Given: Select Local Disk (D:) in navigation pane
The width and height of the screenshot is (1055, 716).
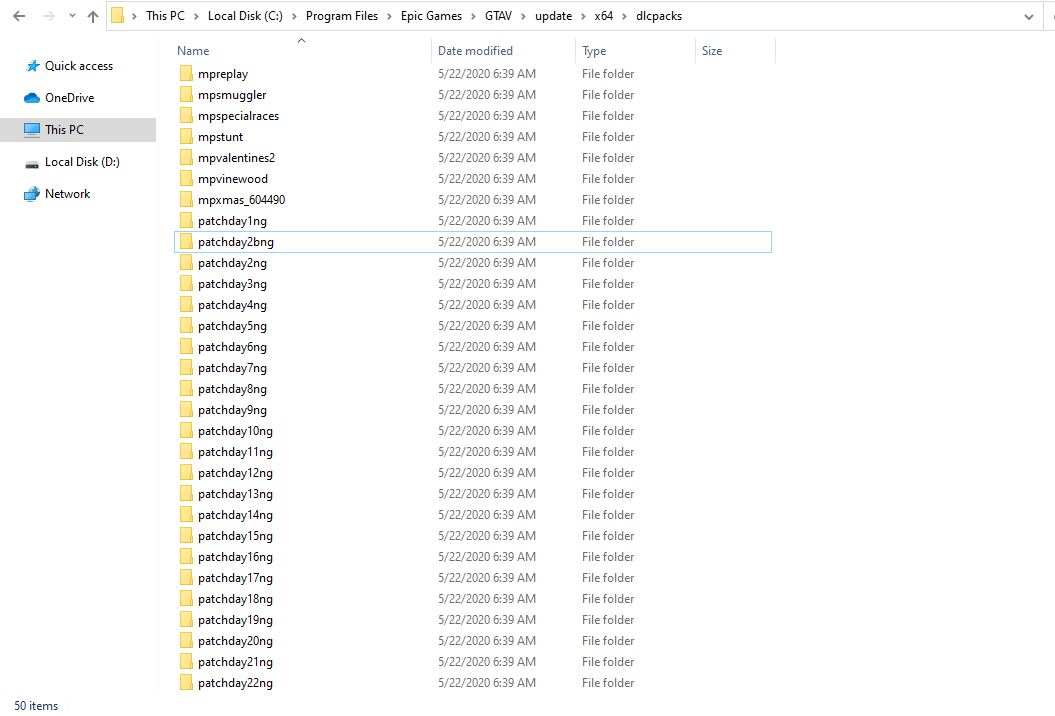Looking at the screenshot, I should pos(78,162).
